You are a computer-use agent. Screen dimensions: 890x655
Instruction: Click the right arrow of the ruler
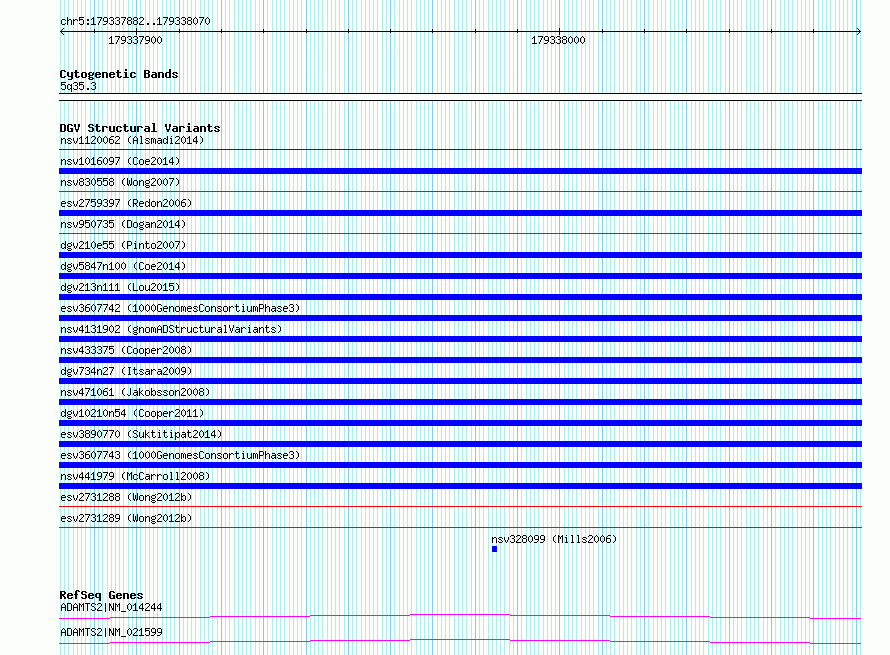[x=859, y=31]
